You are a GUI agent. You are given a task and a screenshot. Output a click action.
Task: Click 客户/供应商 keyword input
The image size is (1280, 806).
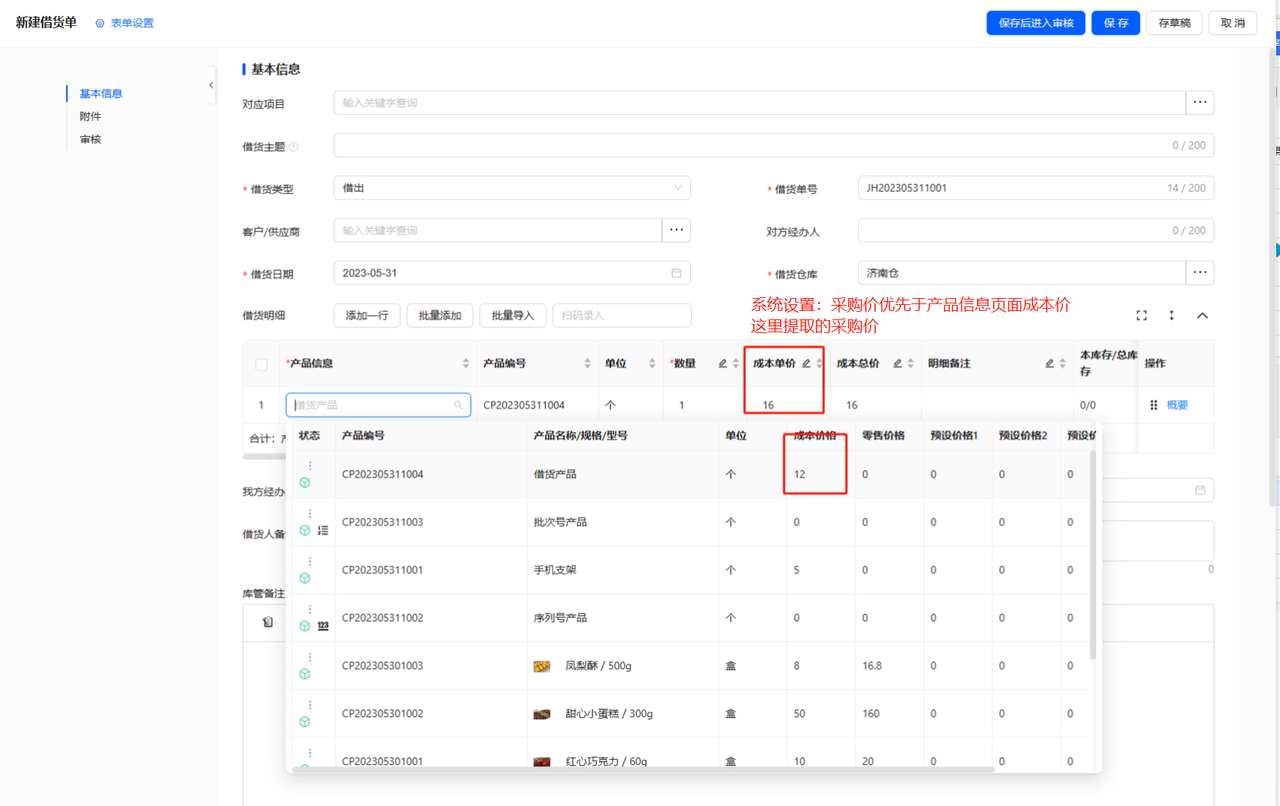pyautogui.click(x=497, y=231)
